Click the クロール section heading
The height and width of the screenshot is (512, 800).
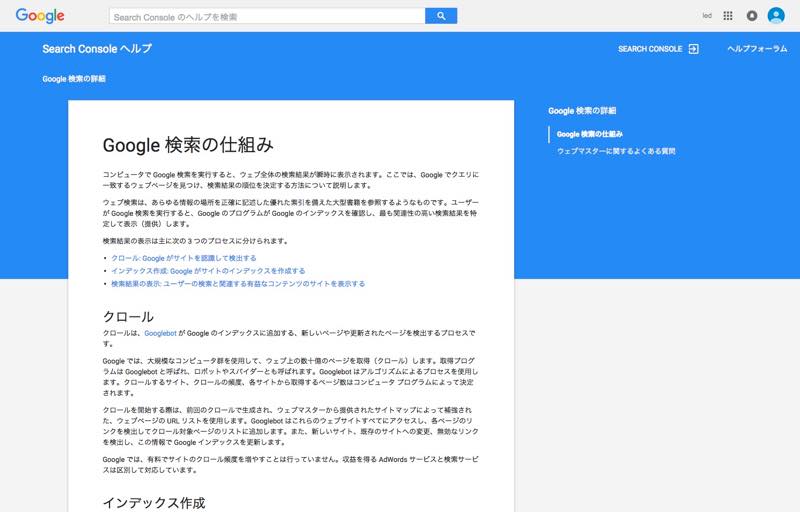tap(128, 317)
